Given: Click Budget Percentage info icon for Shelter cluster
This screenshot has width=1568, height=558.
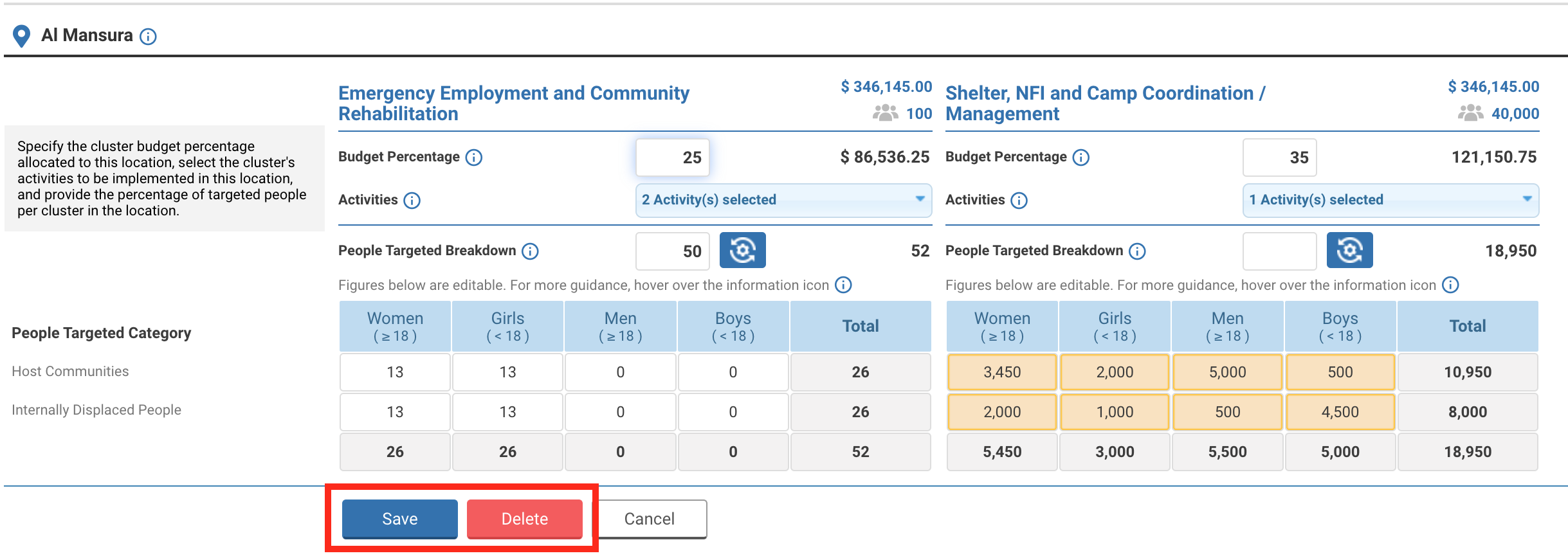Looking at the screenshot, I should [1081, 157].
